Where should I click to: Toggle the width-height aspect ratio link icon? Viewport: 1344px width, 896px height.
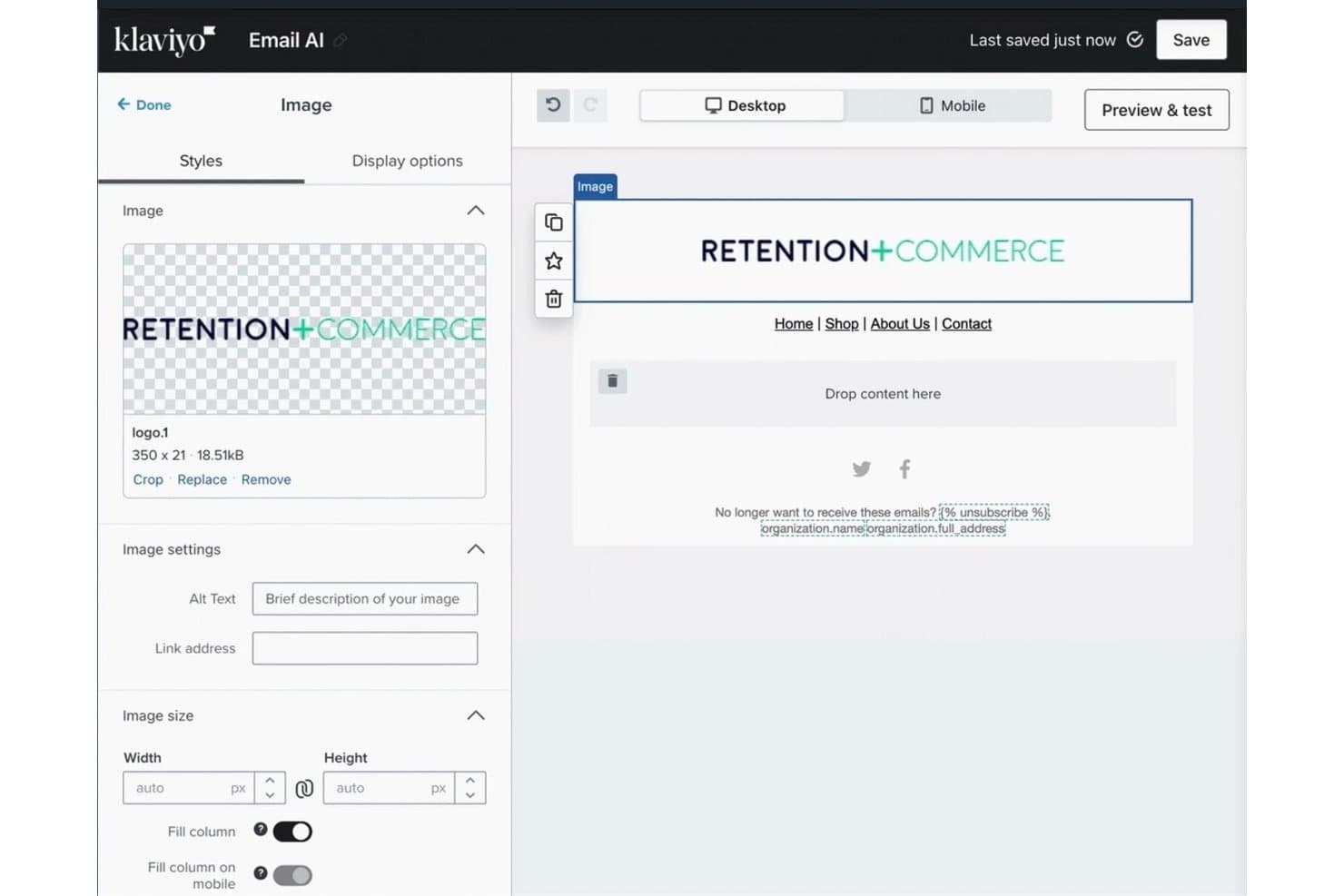[x=304, y=788]
